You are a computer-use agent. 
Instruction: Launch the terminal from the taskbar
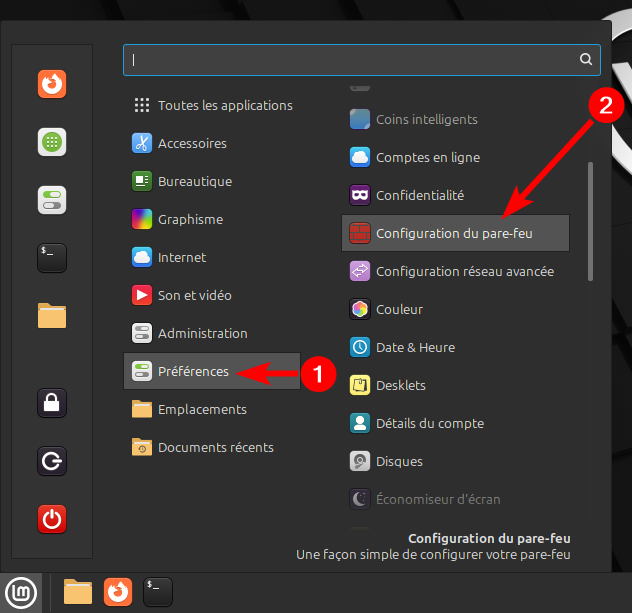tap(157, 592)
